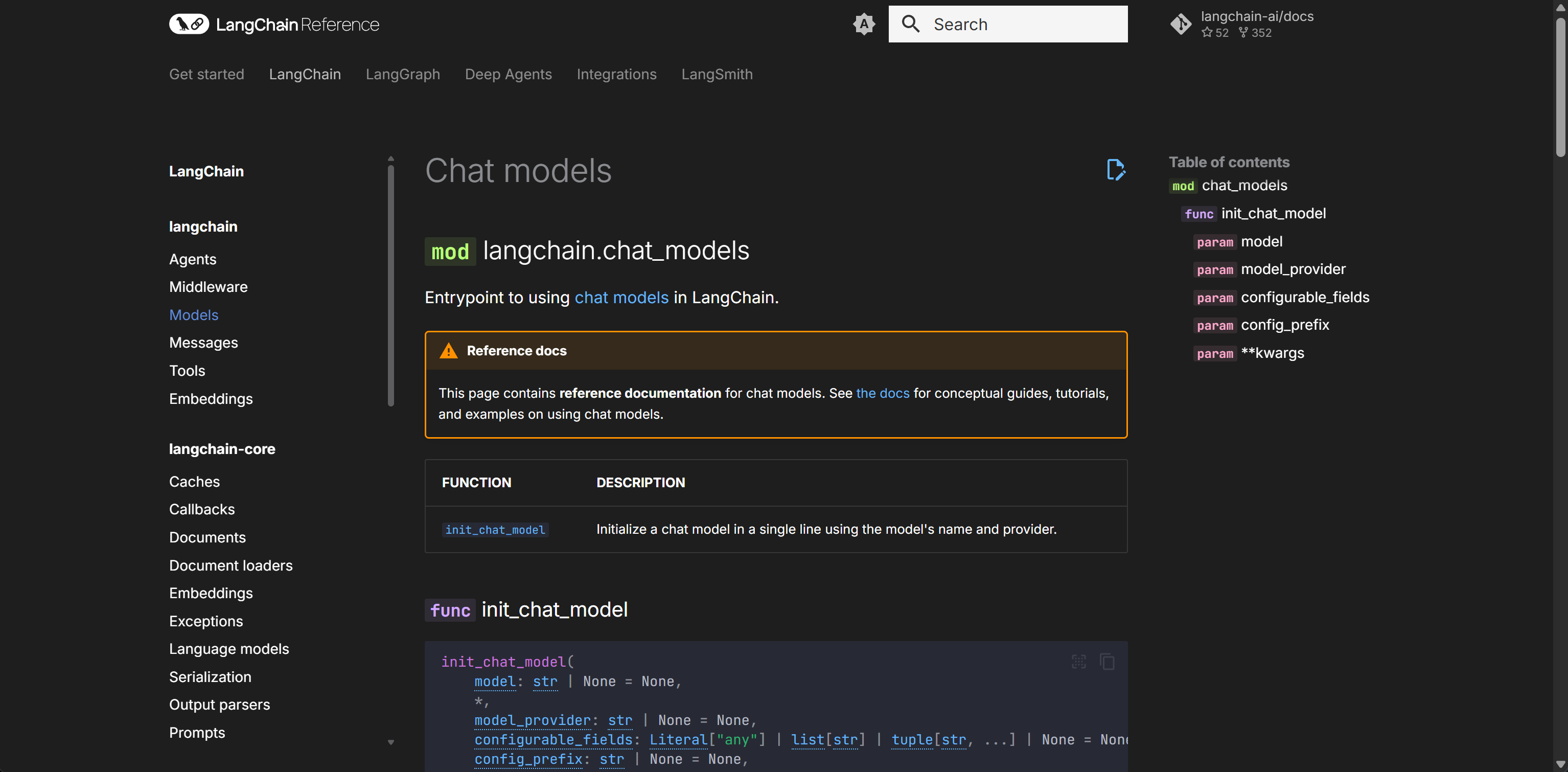The width and height of the screenshot is (1568, 772).
Task: Click the 'tuple' type in code signature
Action: (912, 740)
